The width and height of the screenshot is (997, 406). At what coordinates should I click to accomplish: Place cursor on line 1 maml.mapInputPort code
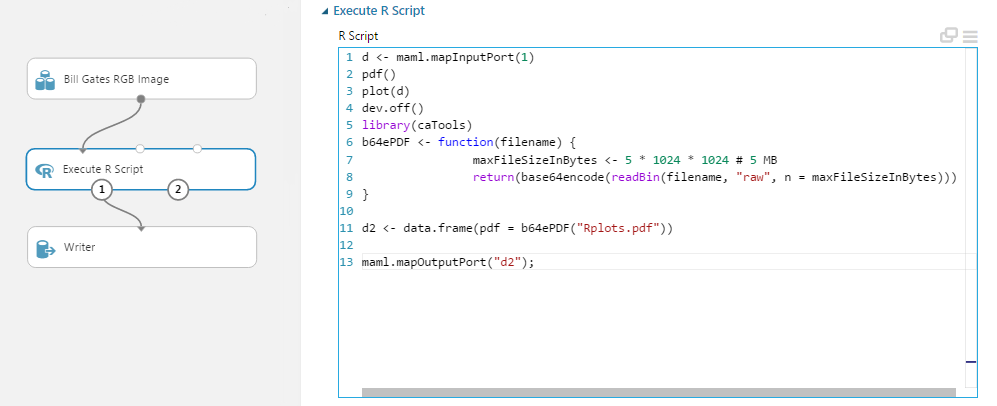pos(448,57)
